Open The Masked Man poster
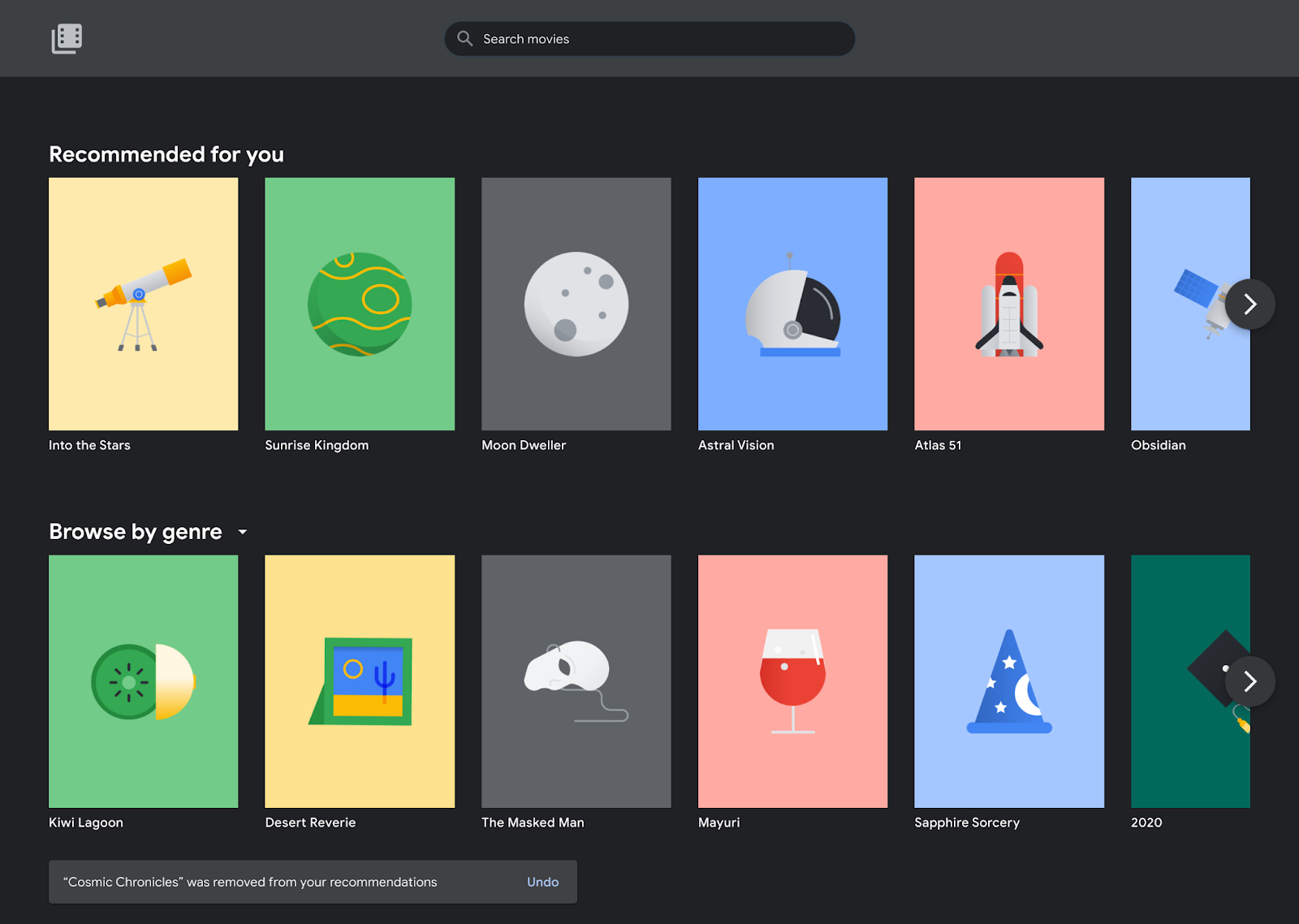The width and height of the screenshot is (1299, 924). [x=576, y=681]
